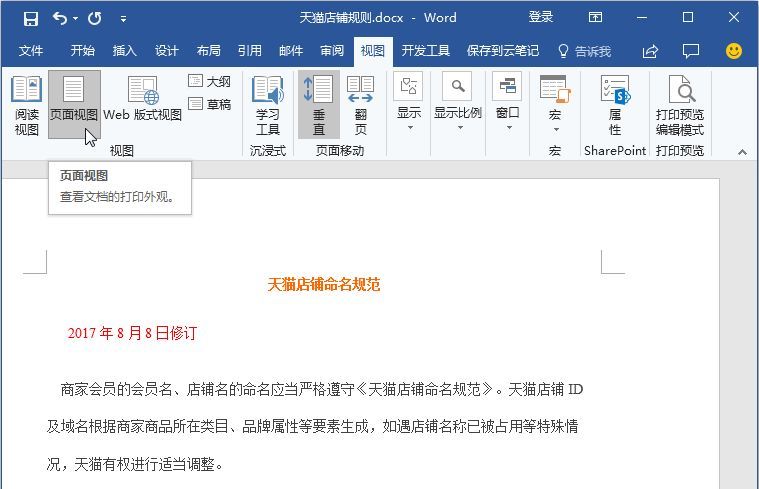This screenshot has height=489, width=759.
Task: Open the 文件 menu
Action: click(x=30, y=51)
